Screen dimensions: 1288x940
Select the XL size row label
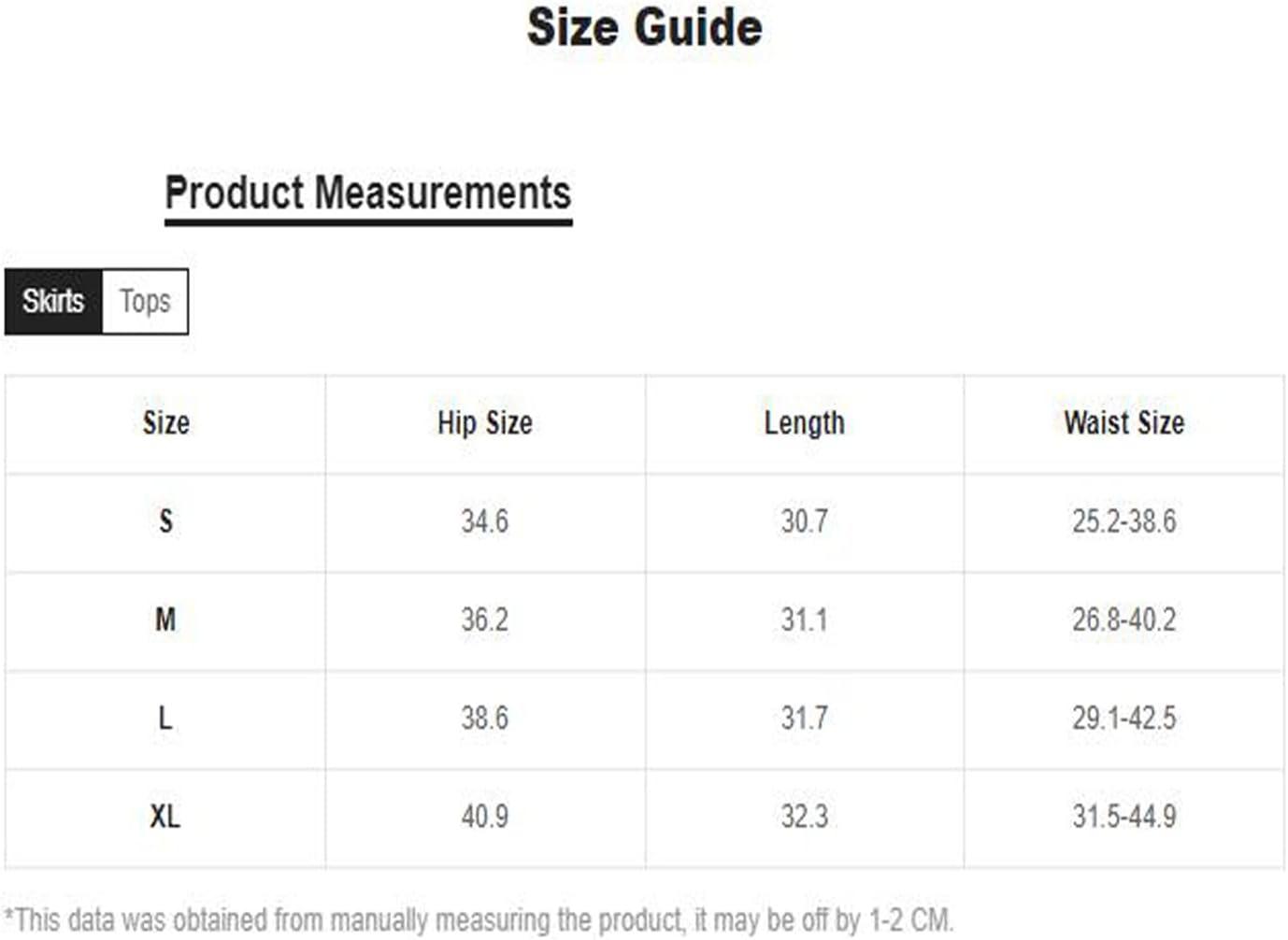pyautogui.click(x=165, y=817)
